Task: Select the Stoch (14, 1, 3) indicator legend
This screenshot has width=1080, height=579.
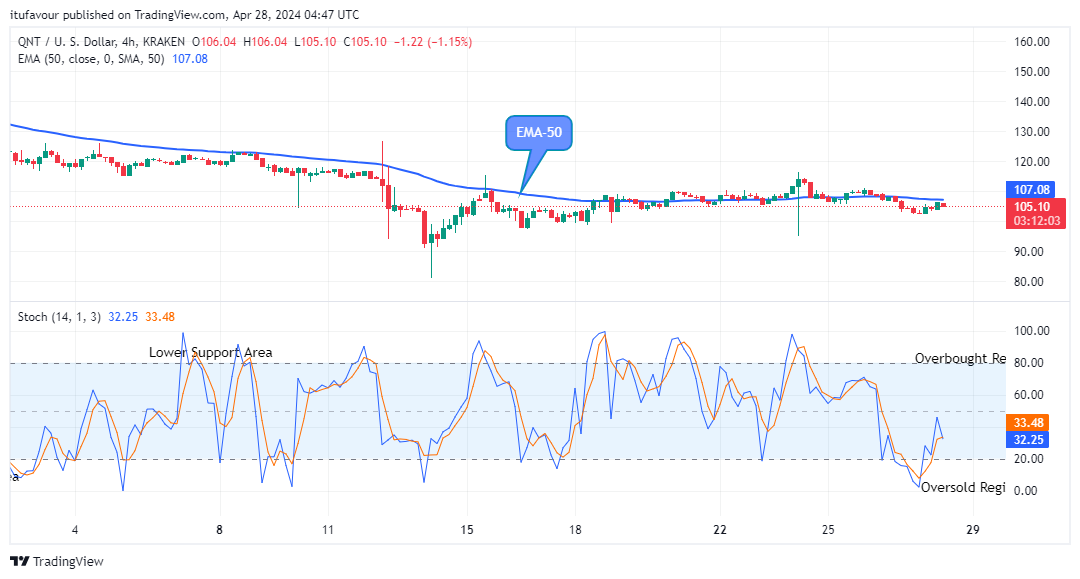Action: pos(59,317)
